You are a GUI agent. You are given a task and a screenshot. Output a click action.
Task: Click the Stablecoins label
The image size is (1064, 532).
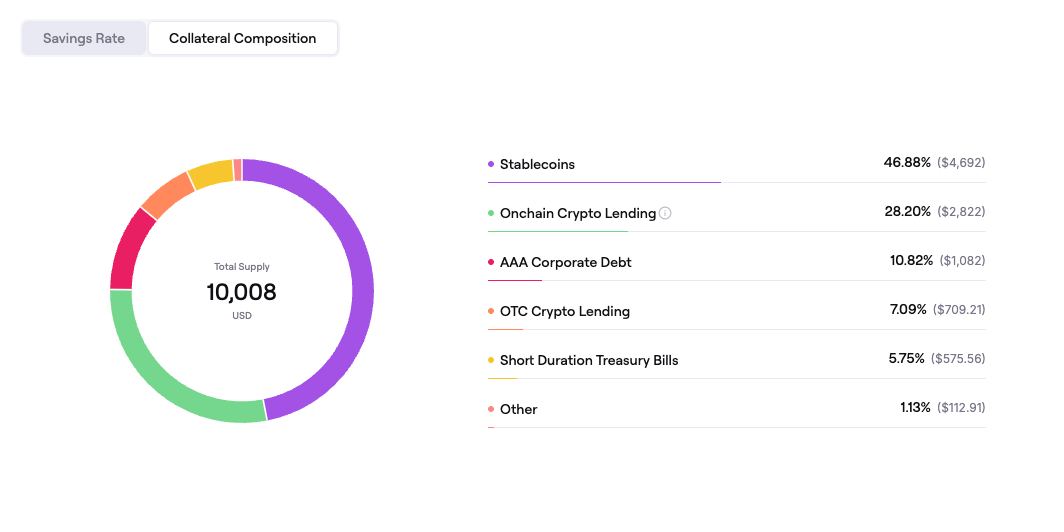pyautogui.click(x=537, y=164)
